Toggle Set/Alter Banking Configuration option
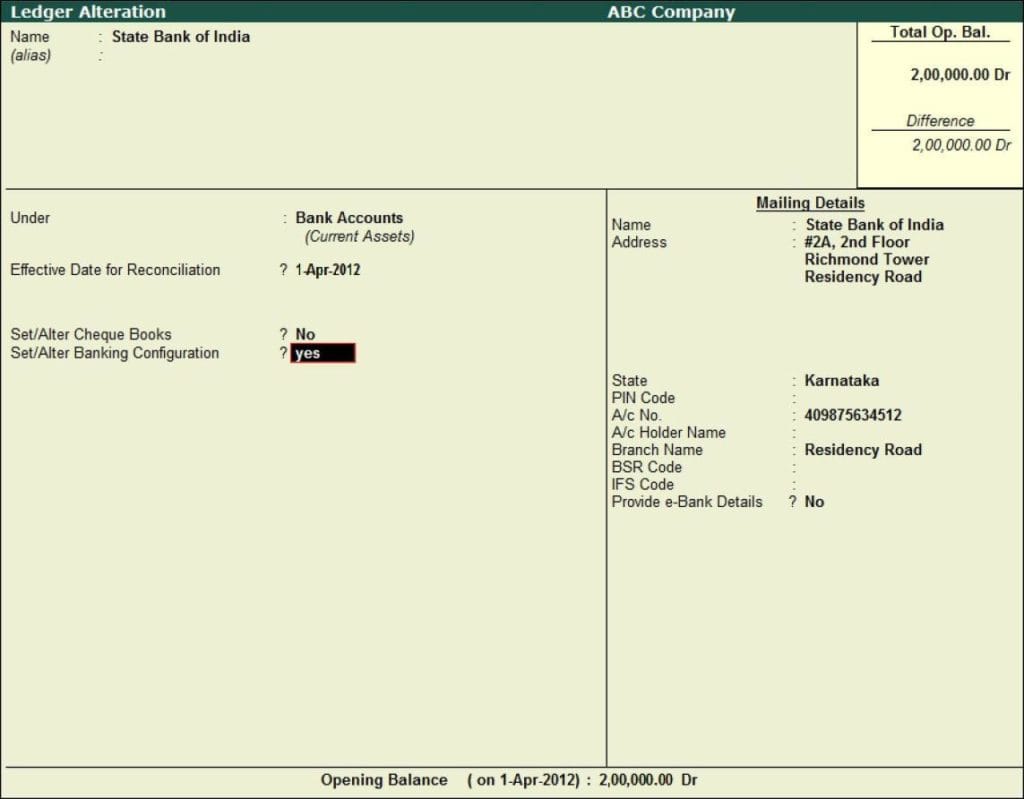The width and height of the screenshot is (1024, 799). 322,353
